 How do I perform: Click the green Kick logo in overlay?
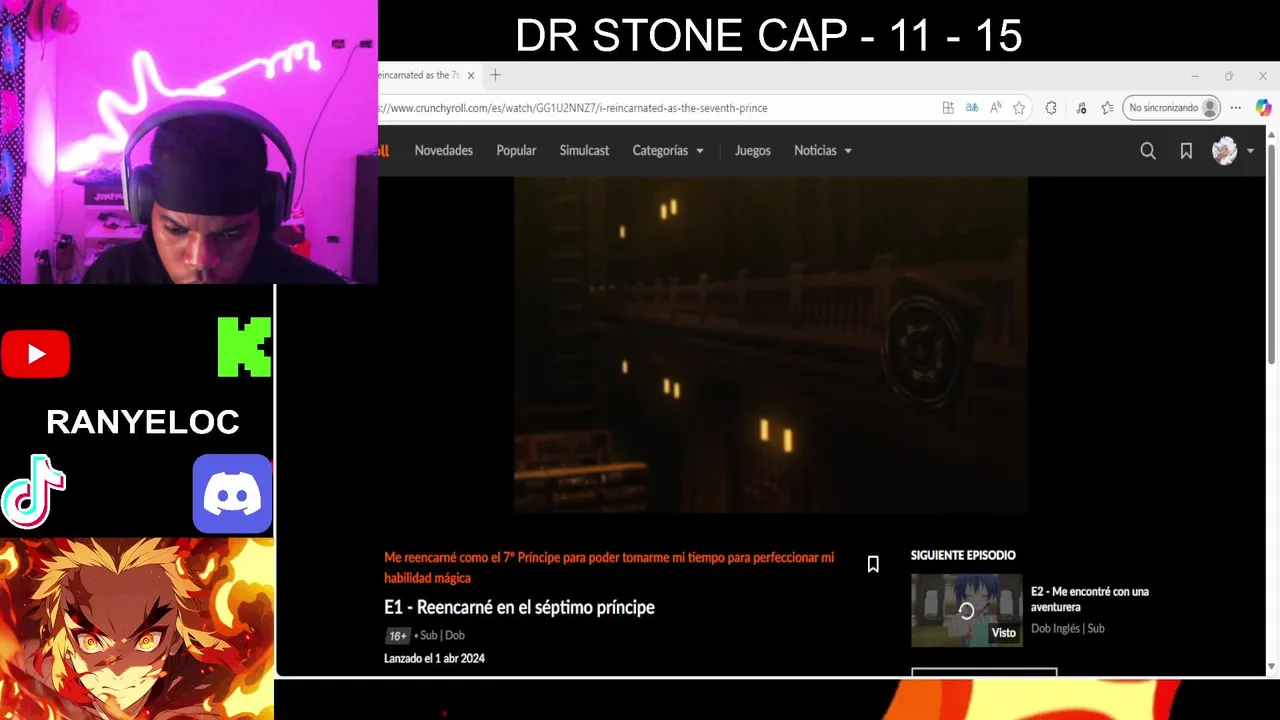[244, 347]
